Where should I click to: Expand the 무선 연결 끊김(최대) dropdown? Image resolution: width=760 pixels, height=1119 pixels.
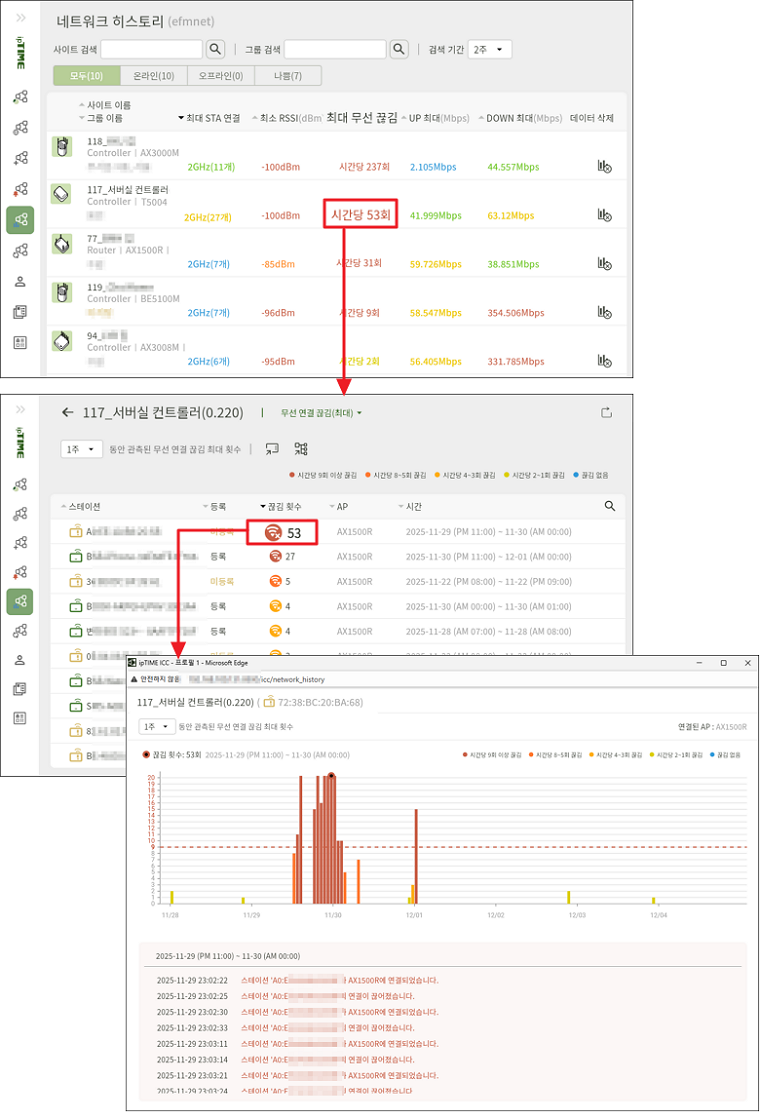click(321, 413)
